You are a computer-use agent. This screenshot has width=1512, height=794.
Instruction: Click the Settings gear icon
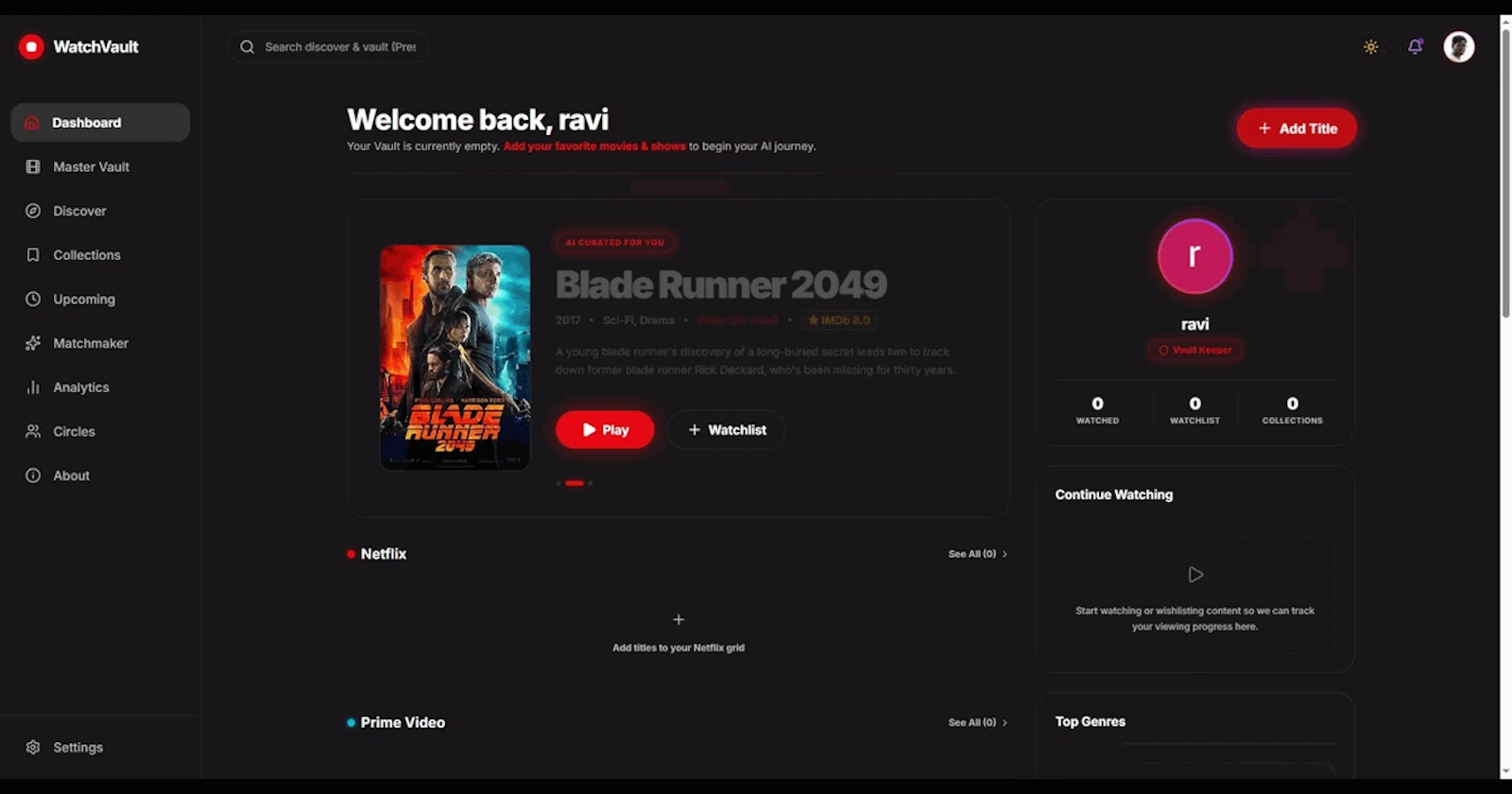(x=33, y=747)
